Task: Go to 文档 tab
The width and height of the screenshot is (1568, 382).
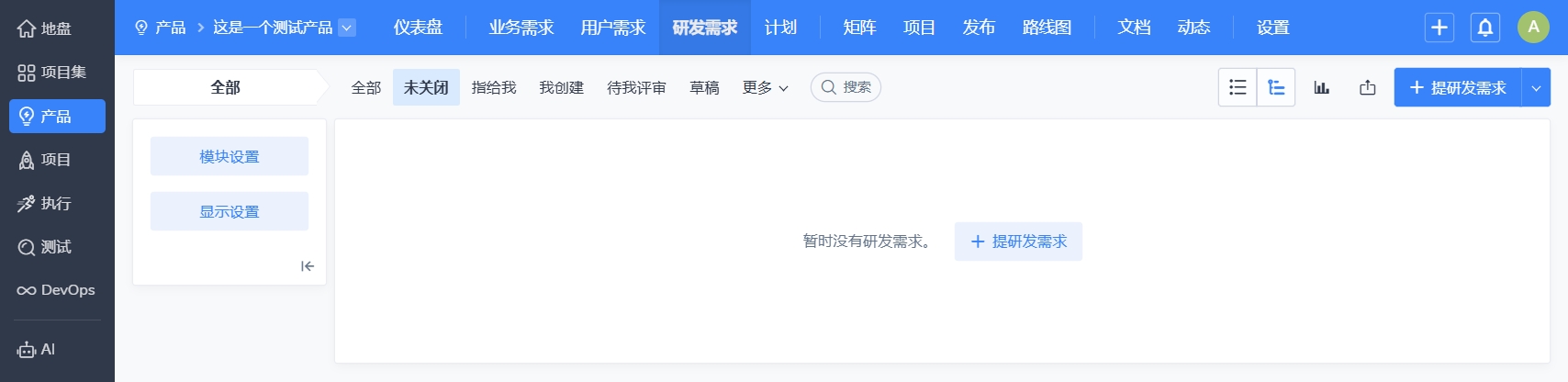Action: click(1134, 28)
